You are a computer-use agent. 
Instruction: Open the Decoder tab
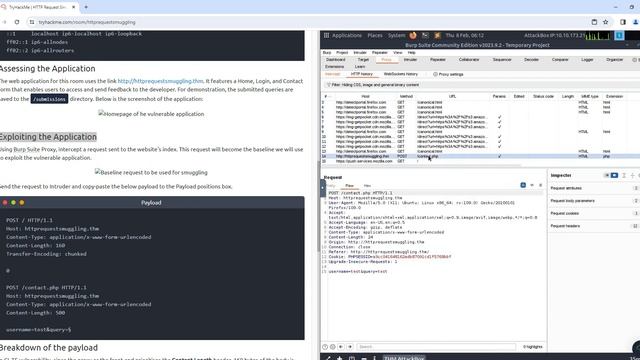click(x=531, y=60)
